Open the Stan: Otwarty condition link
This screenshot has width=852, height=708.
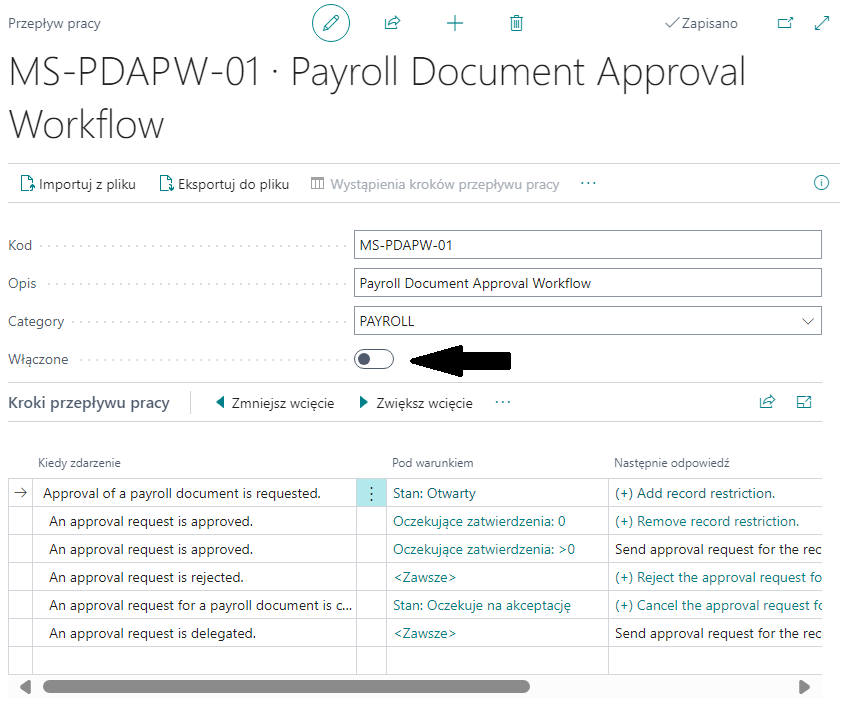pyautogui.click(x=434, y=493)
